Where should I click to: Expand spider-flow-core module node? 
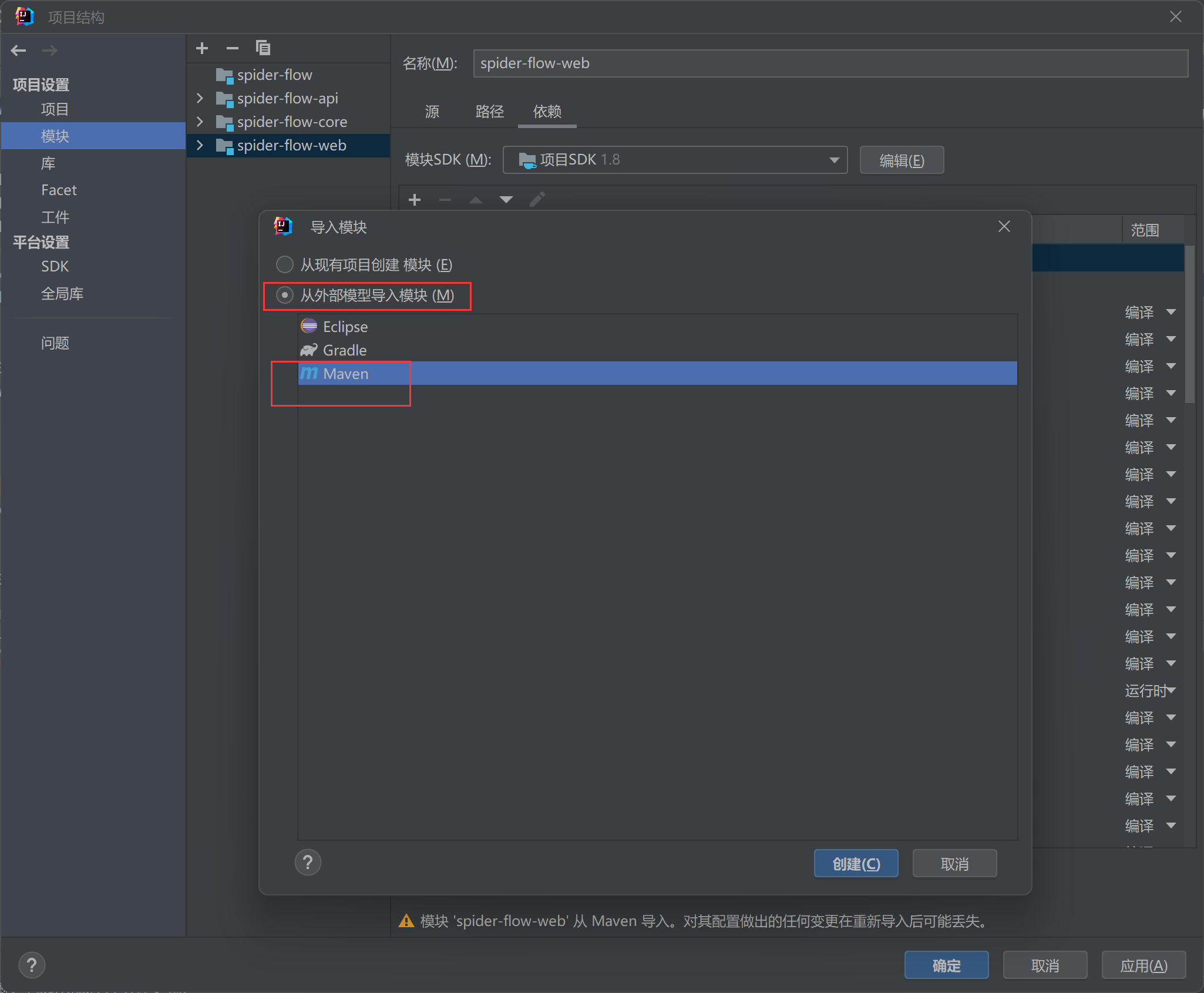[x=200, y=122]
